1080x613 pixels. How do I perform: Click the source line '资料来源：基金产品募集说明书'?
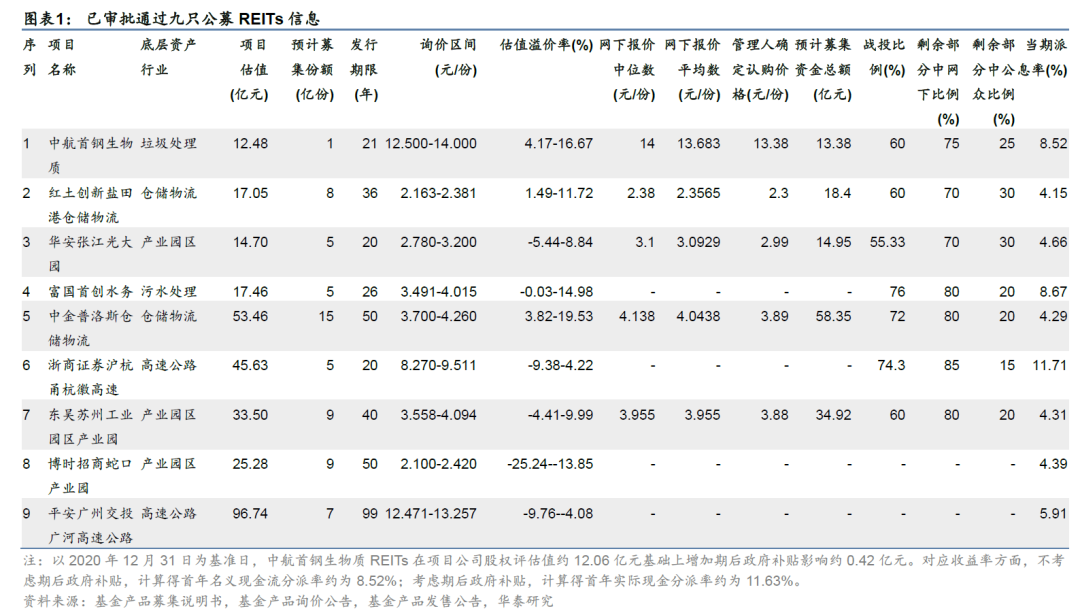(287, 601)
